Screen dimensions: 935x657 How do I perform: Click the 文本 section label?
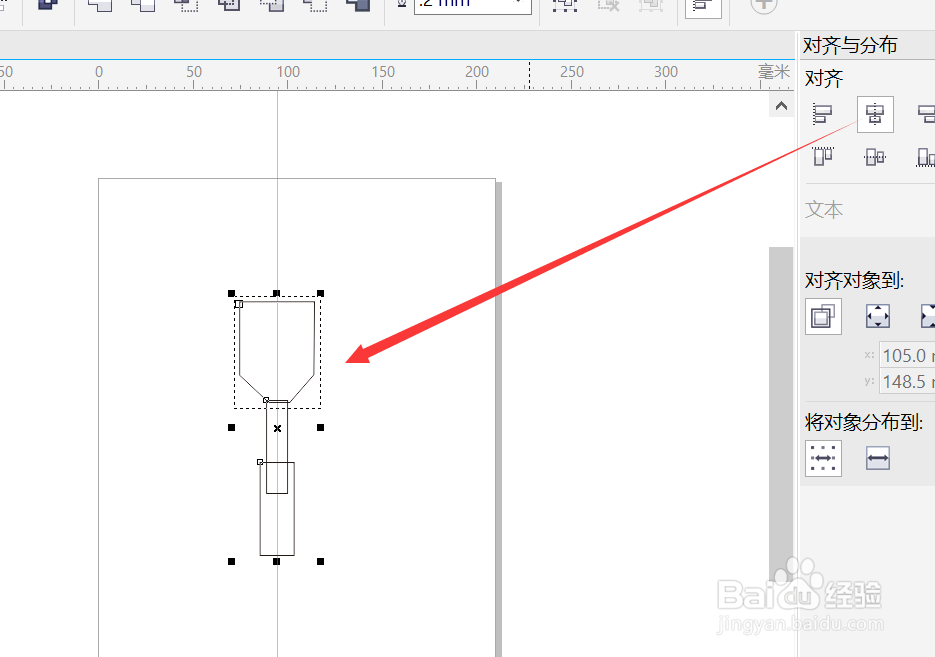click(x=823, y=210)
